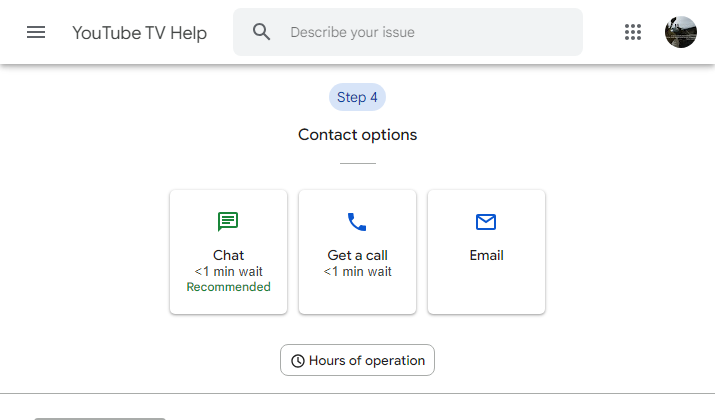Screen dimensions: 715x420
Task: Click the green chat bubble icon
Action: (x=228, y=222)
